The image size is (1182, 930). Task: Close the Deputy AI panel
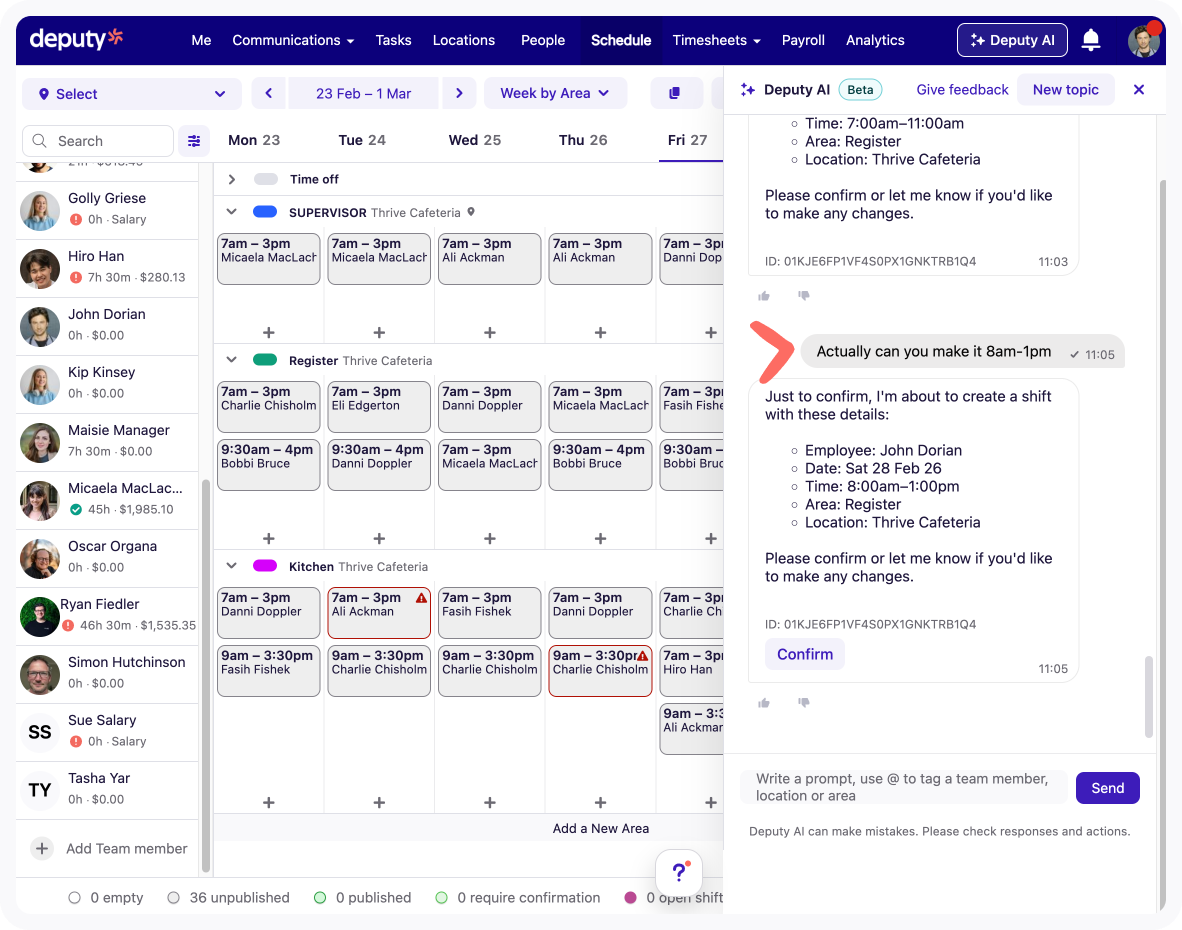[1138, 90]
